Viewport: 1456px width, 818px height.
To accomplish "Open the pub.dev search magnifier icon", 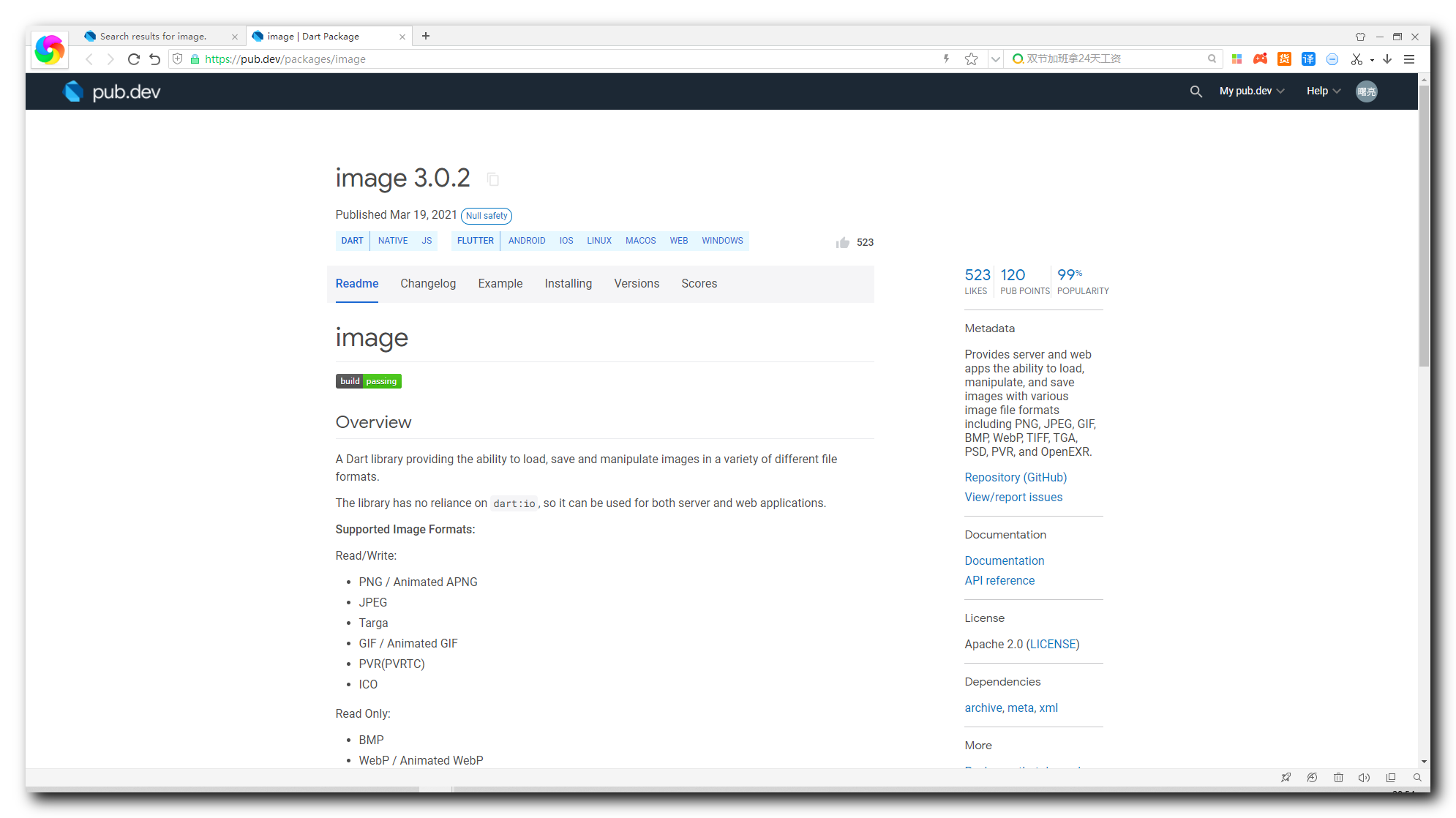I will tap(1196, 91).
